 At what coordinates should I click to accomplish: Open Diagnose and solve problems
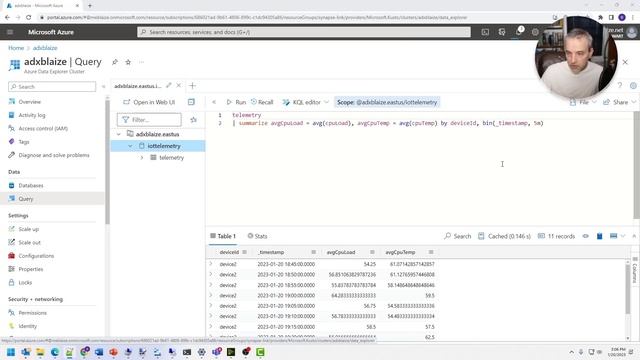click(53, 155)
